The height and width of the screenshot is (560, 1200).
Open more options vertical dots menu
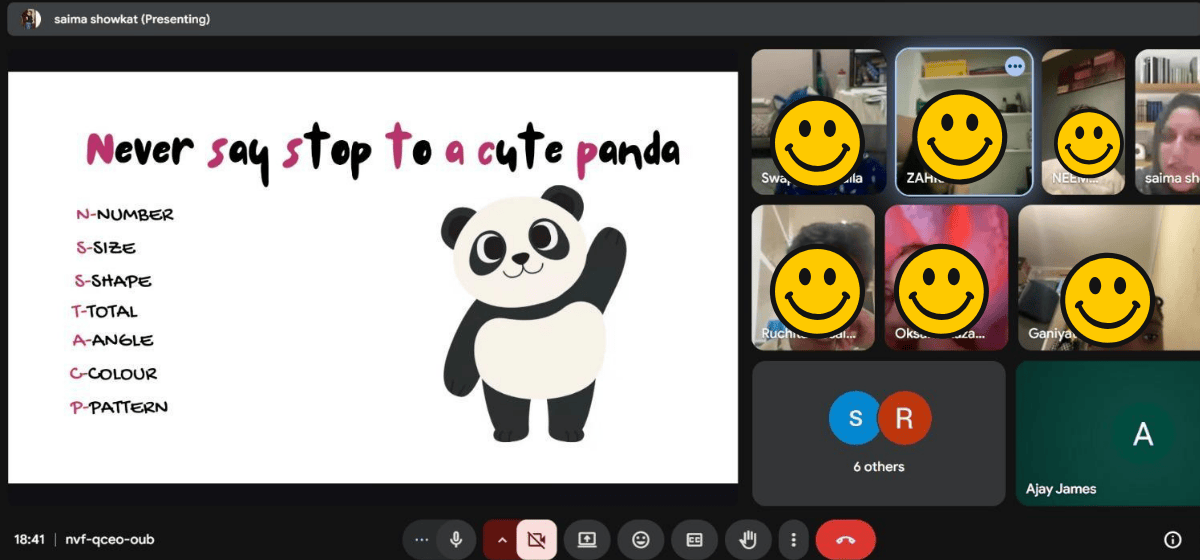coord(793,540)
